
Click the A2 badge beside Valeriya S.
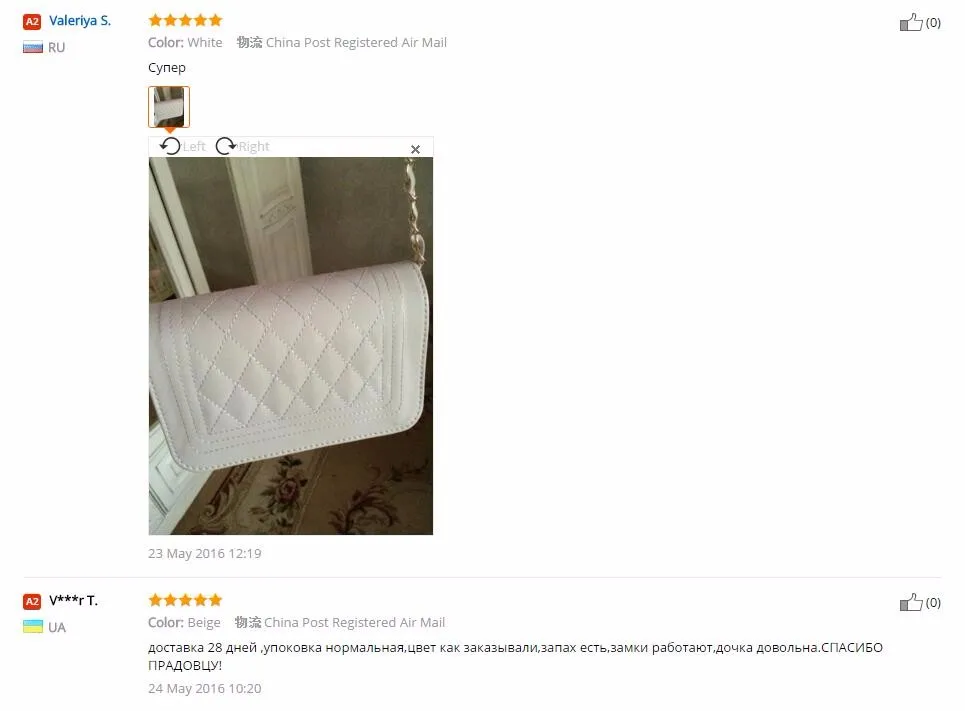tap(32, 22)
